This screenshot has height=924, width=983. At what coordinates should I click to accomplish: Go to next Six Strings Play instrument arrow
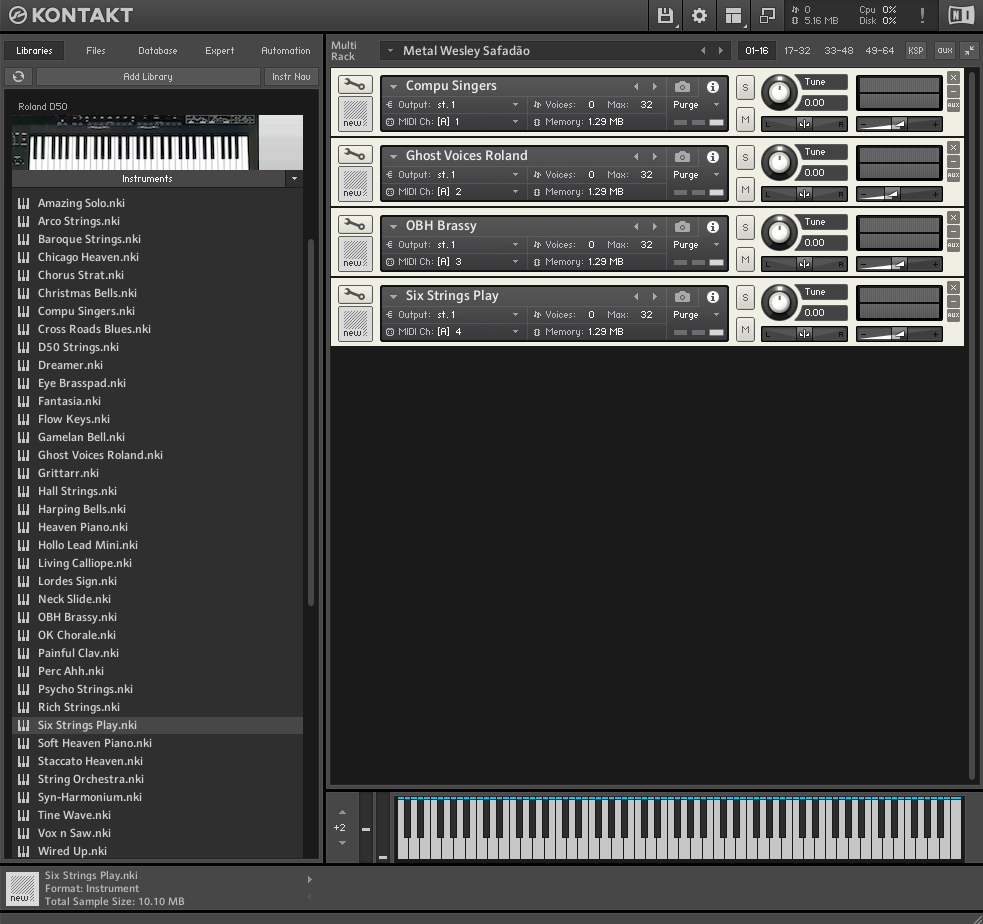pos(654,297)
